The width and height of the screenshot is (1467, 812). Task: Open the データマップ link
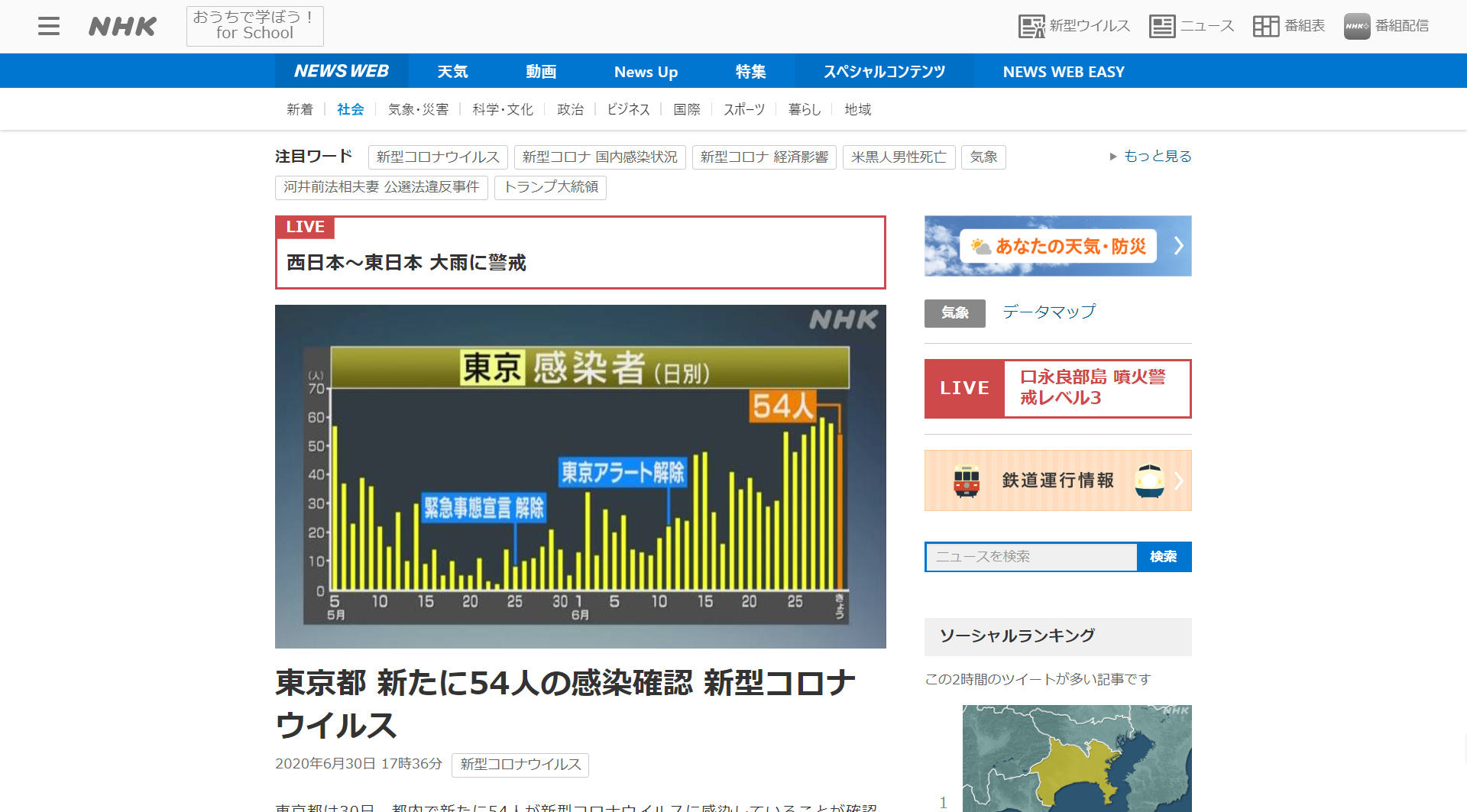click(x=1048, y=312)
